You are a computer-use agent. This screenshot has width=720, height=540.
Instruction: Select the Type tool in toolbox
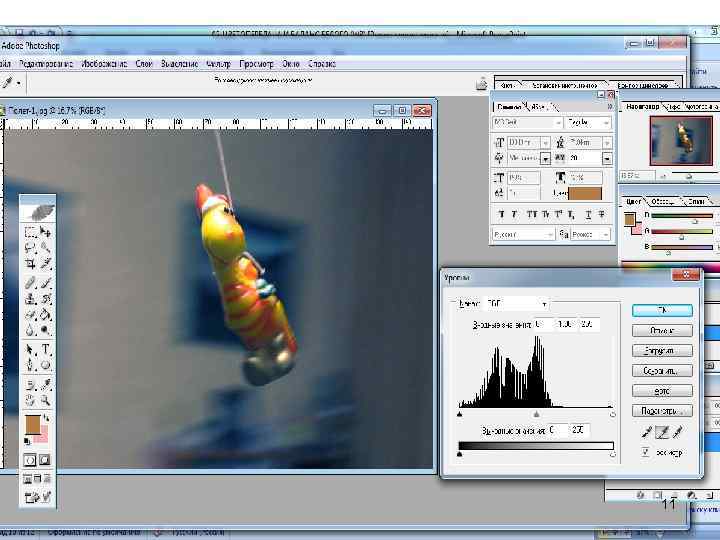pyautogui.click(x=45, y=349)
